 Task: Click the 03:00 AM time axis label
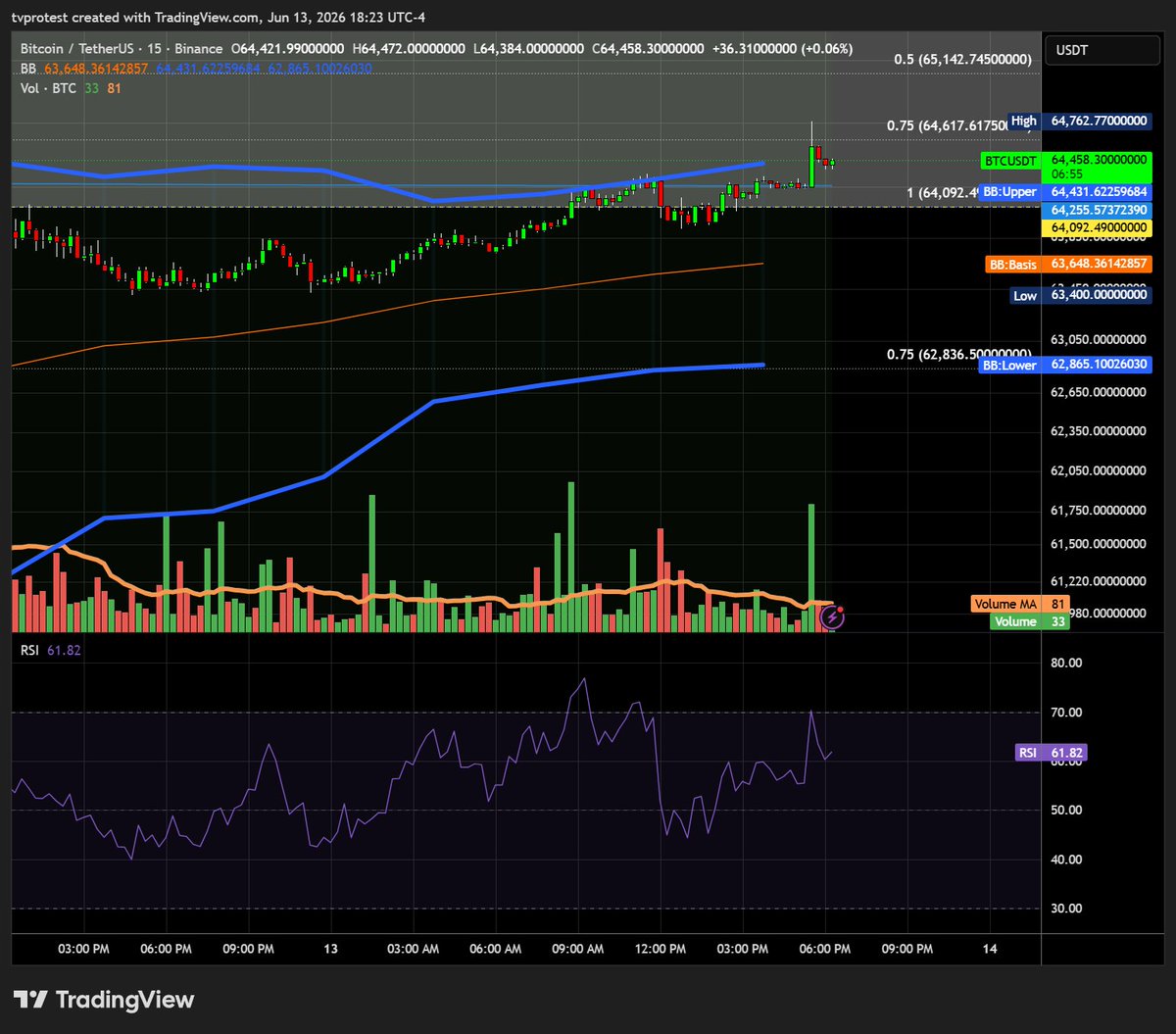413,949
